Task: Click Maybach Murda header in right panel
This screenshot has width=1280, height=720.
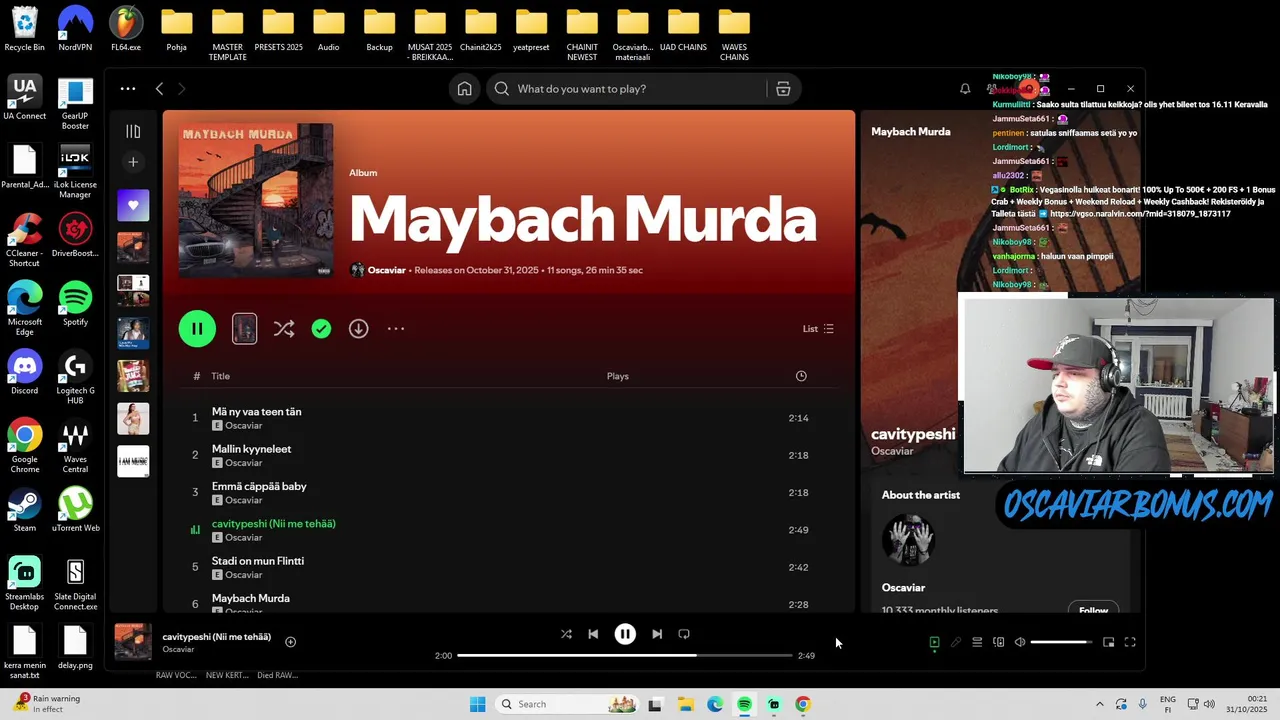Action: click(911, 131)
